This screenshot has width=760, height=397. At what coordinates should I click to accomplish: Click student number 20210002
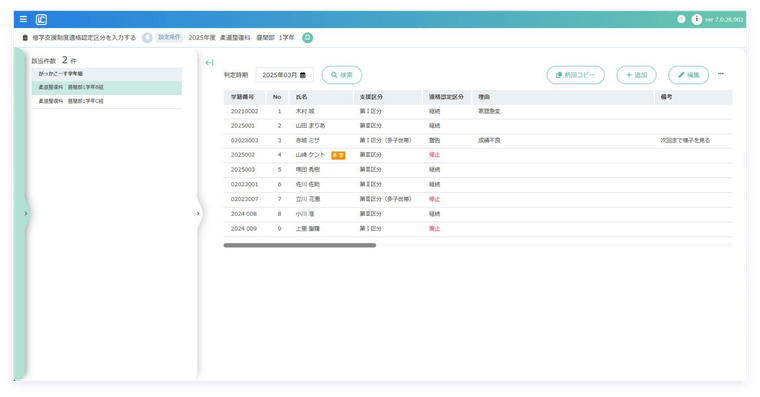244,111
